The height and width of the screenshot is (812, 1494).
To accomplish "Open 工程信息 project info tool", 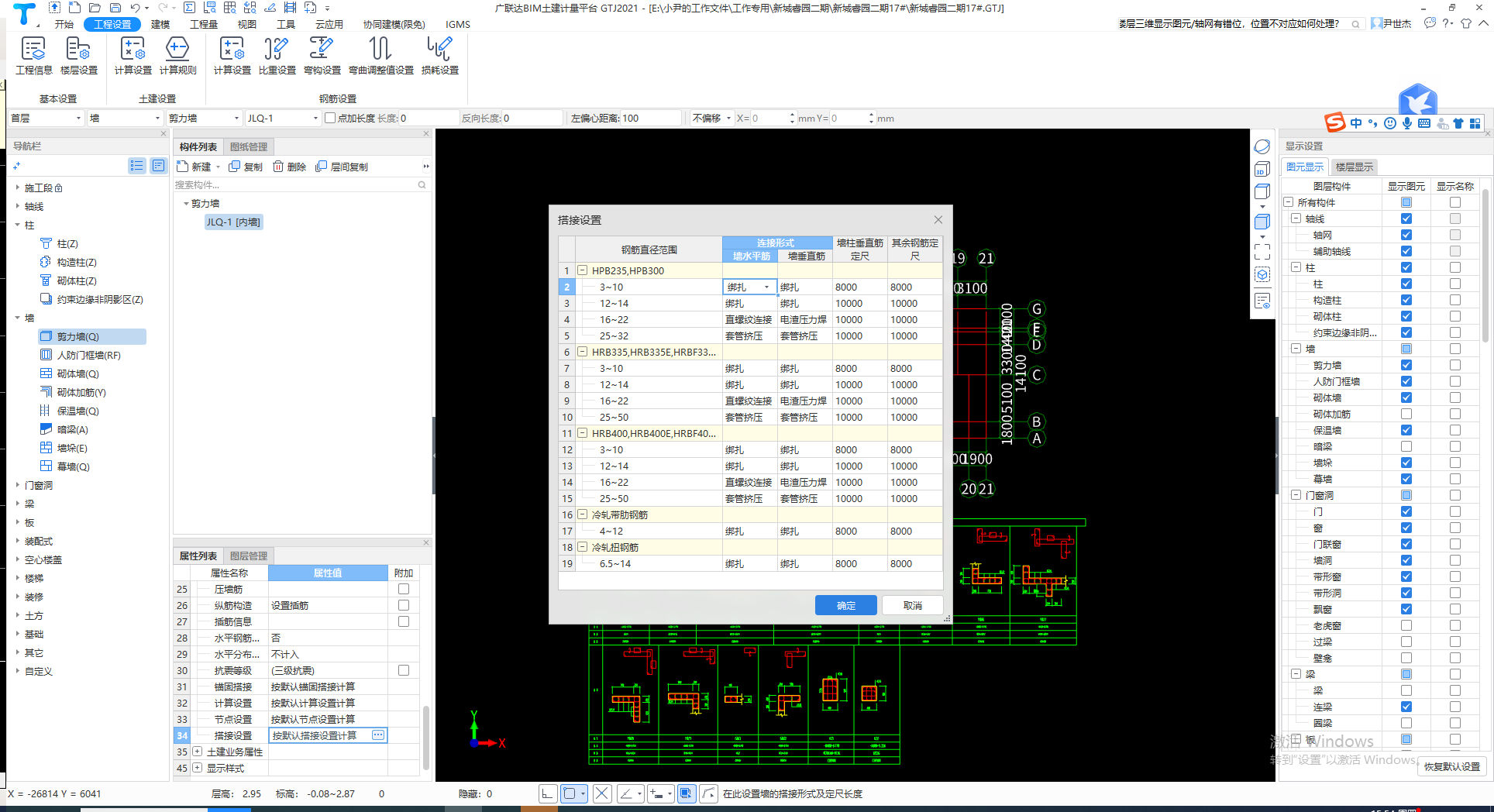I will 33,56.
